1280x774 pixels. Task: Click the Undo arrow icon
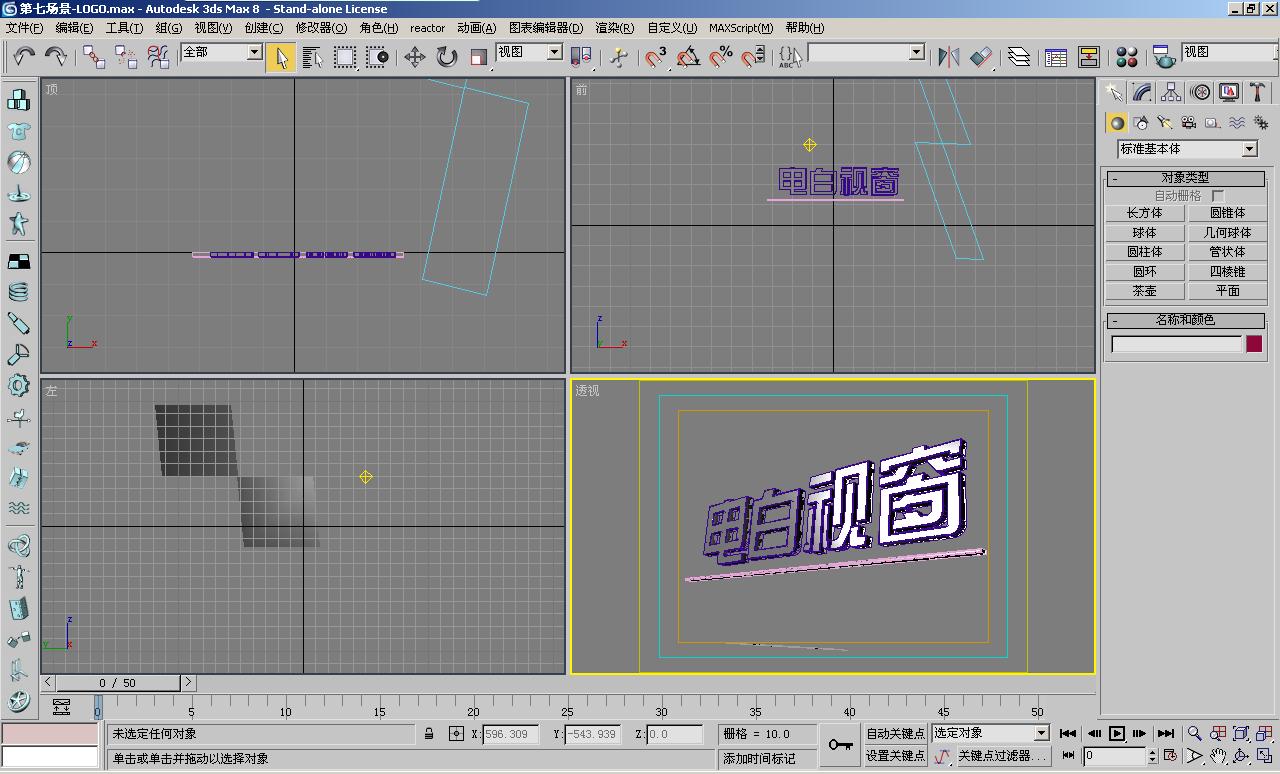(x=23, y=57)
